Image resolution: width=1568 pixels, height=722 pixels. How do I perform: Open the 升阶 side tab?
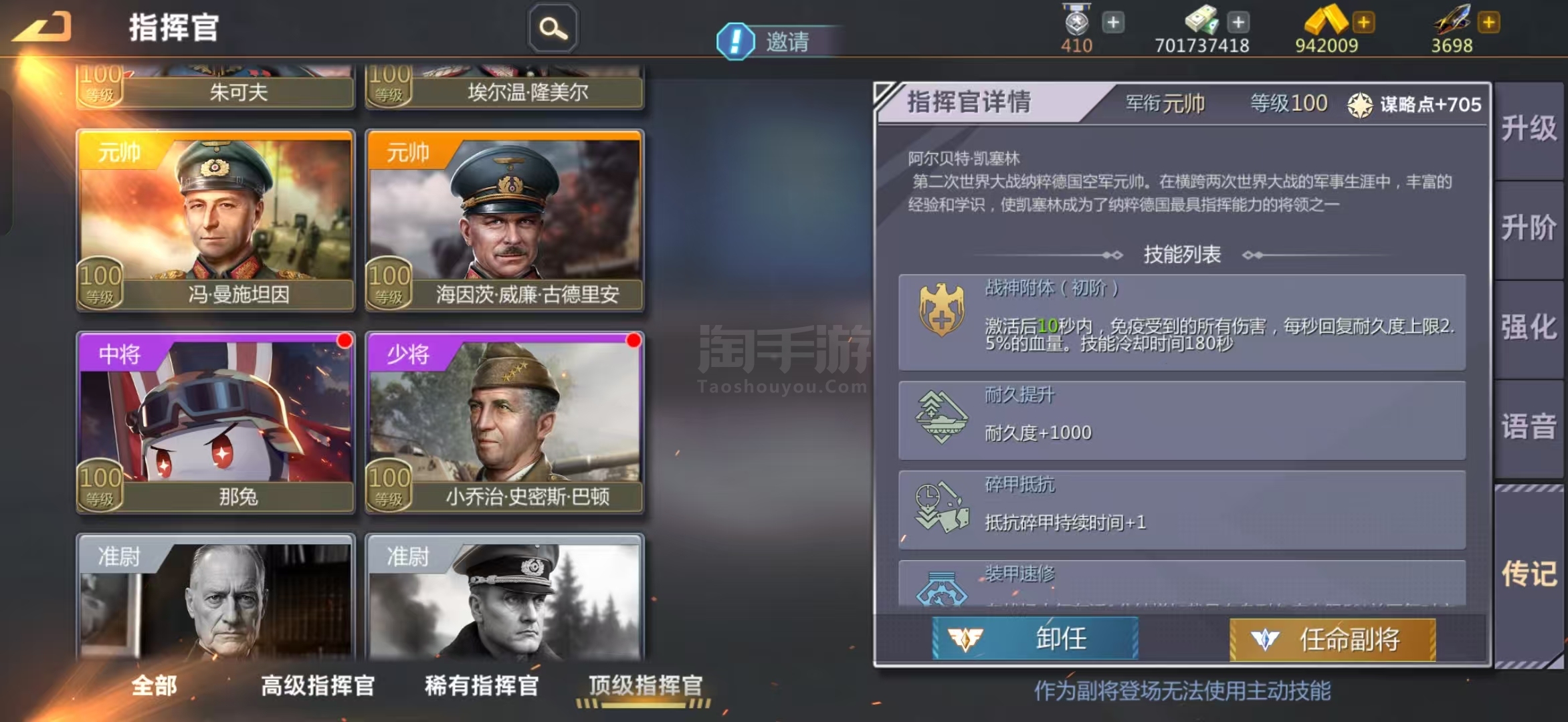click(1529, 229)
